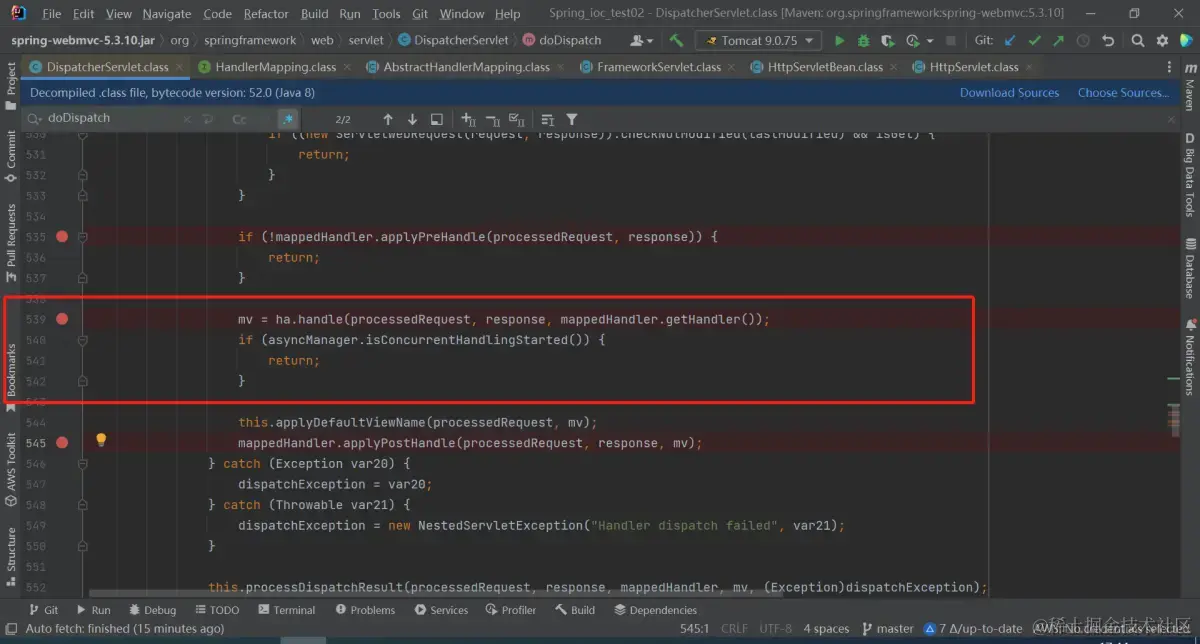Add selection for next occurrence icon

(468, 119)
